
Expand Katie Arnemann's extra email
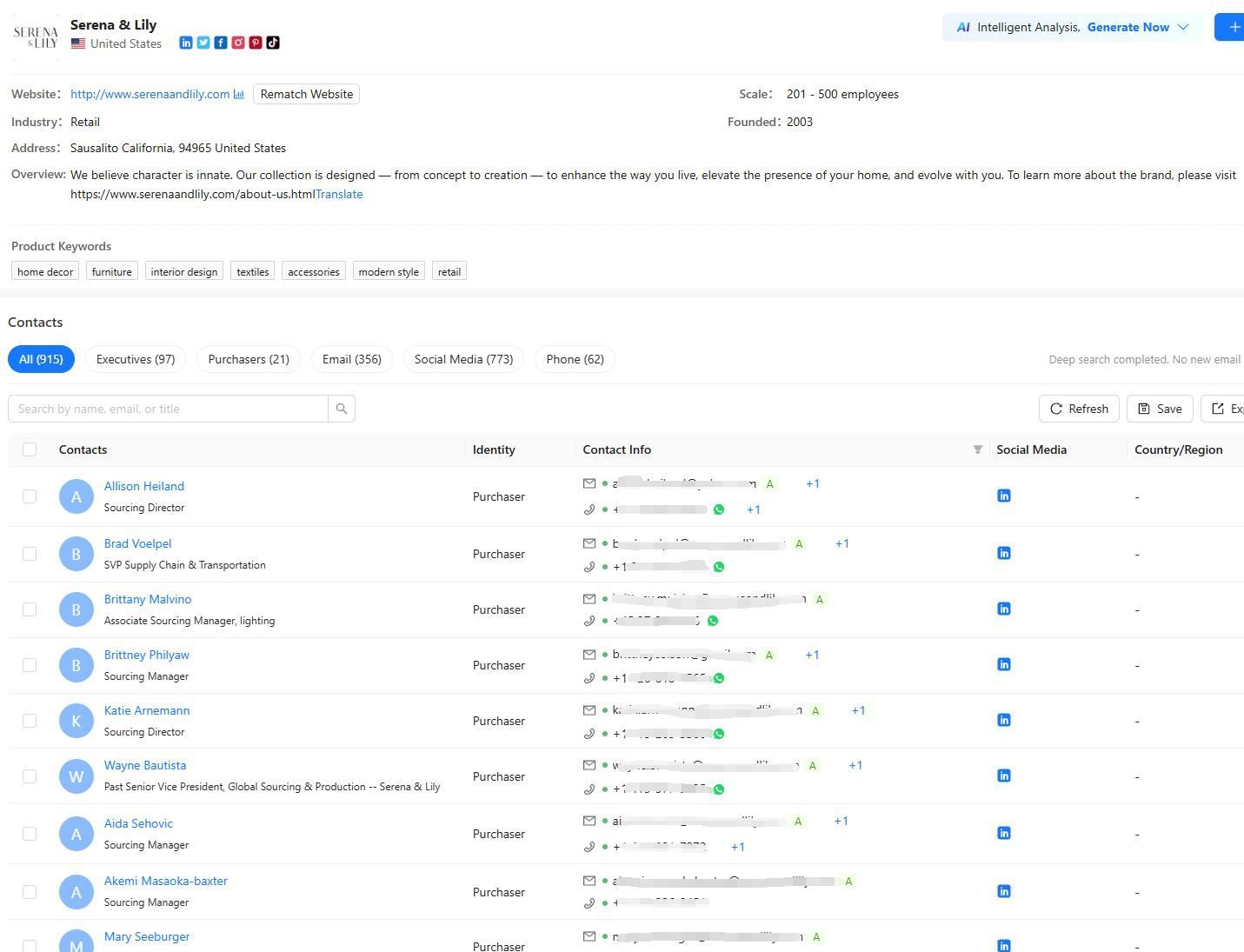coord(859,710)
